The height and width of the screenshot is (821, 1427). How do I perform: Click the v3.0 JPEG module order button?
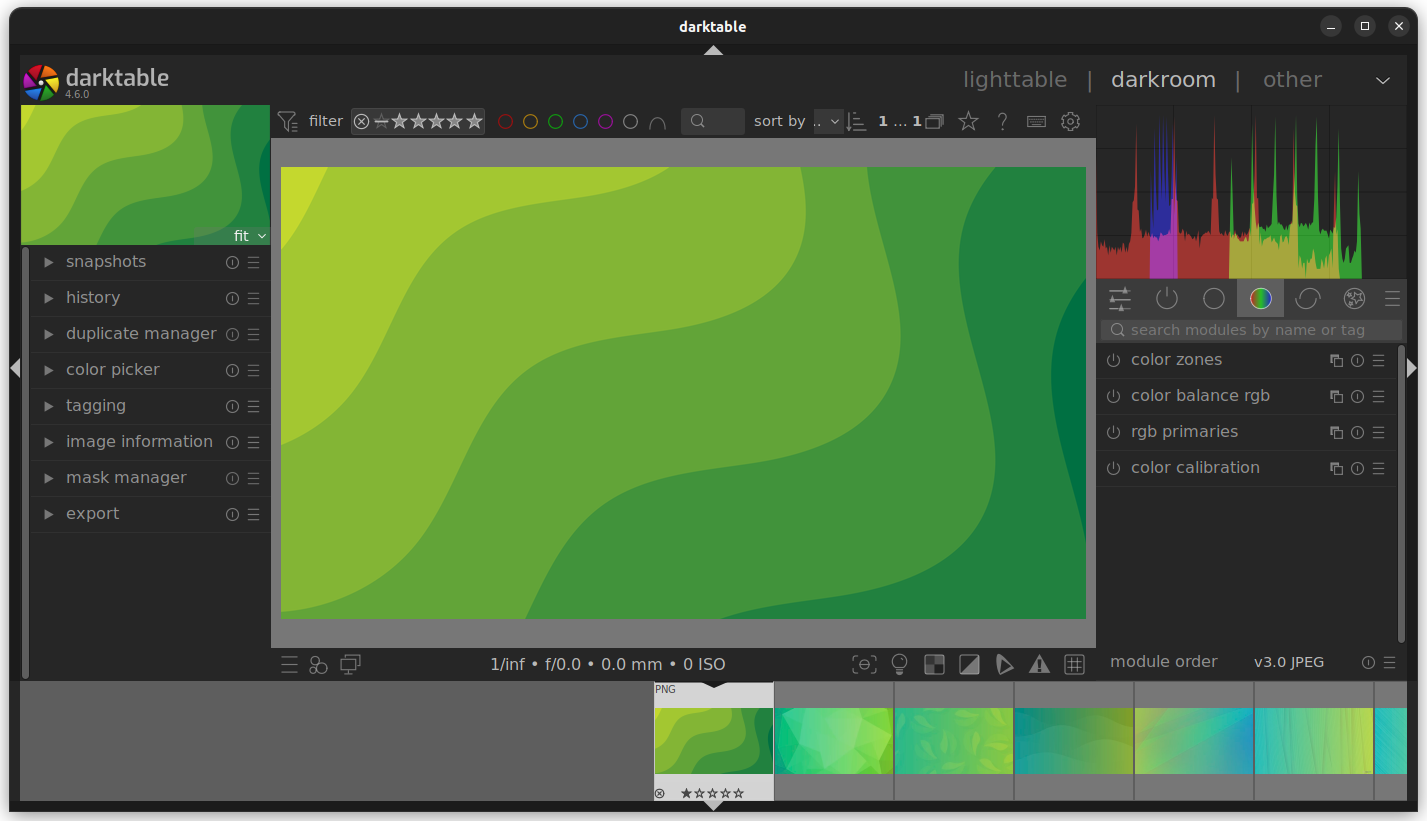[1289, 661]
